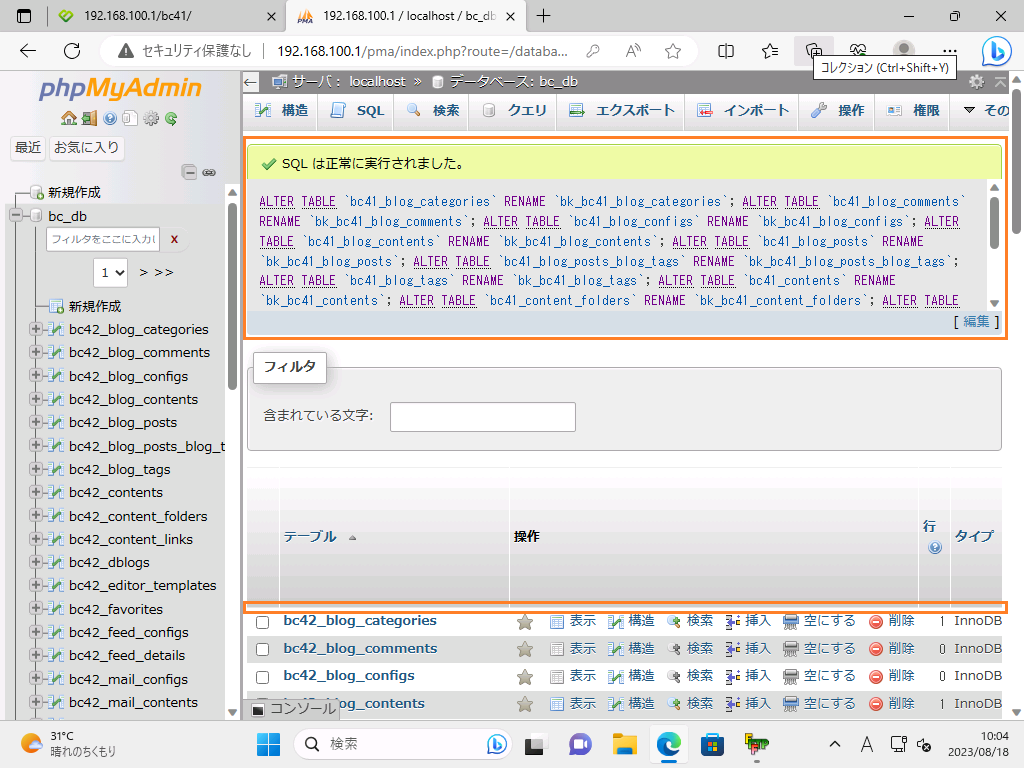
Task: Favorite the bc42_blog_categories table star
Action: coord(524,621)
